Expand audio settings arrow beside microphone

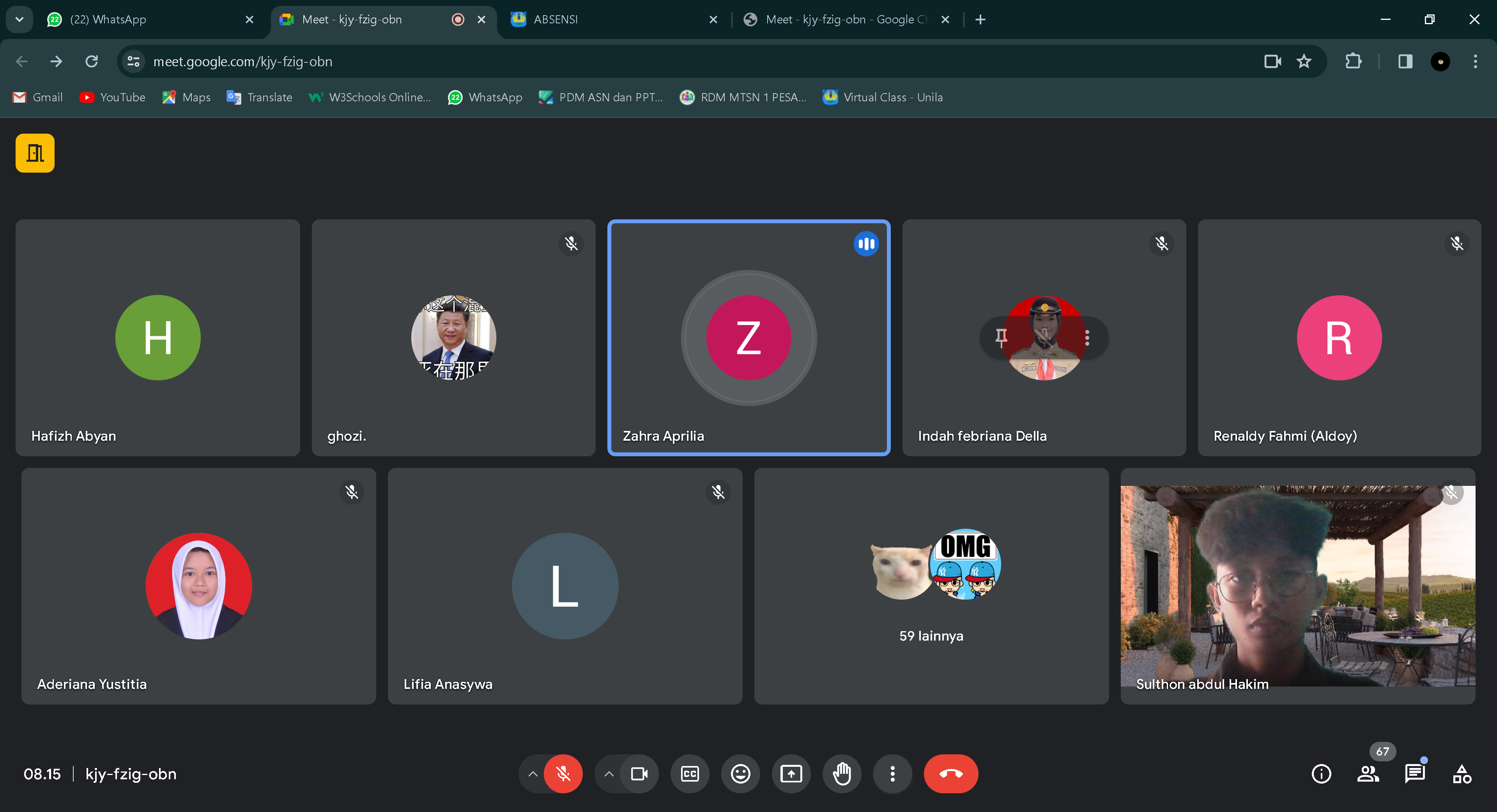(x=532, y=774)
